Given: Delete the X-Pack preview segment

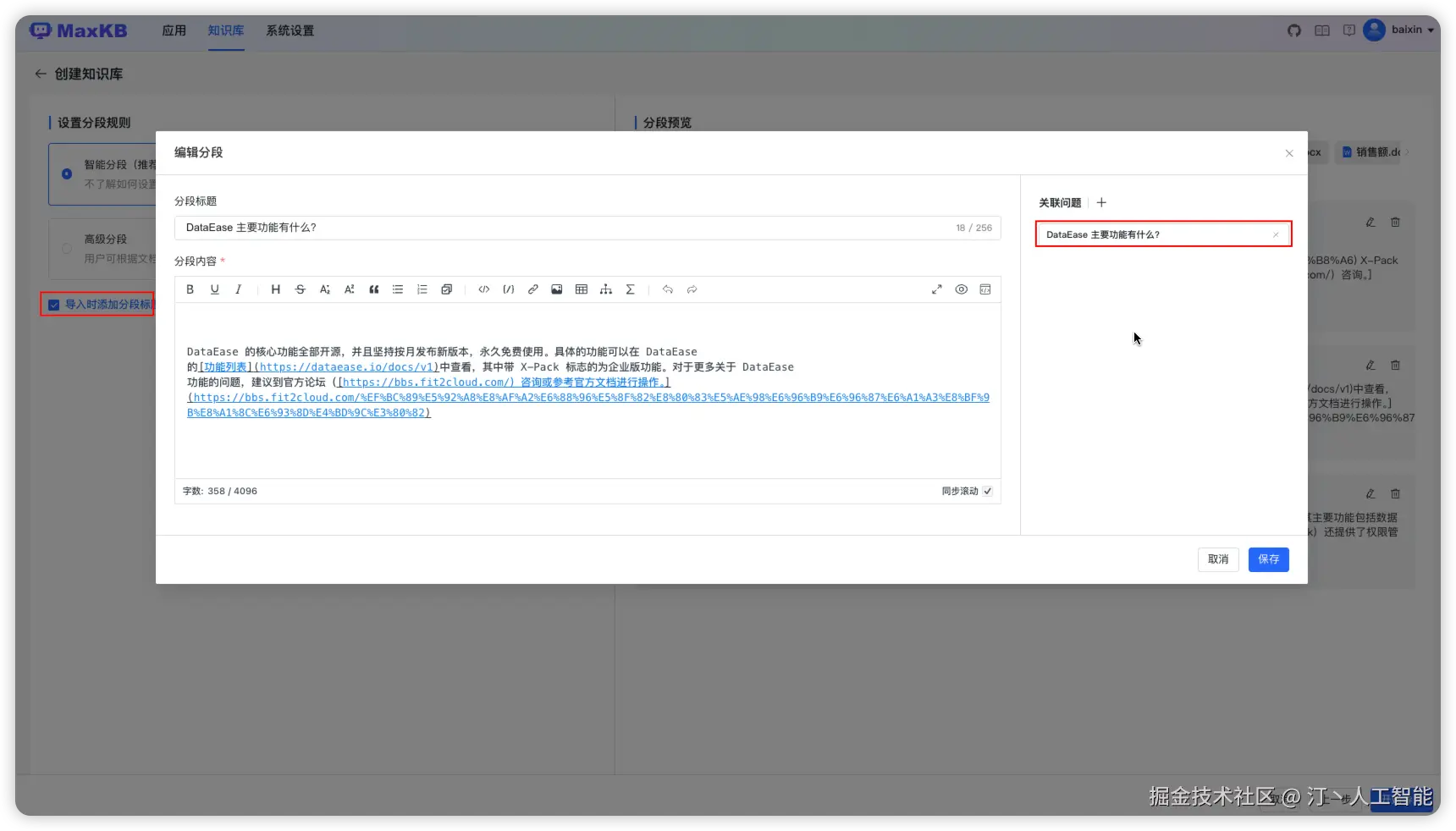Looking at the screenshot, I should [1395, 223].
